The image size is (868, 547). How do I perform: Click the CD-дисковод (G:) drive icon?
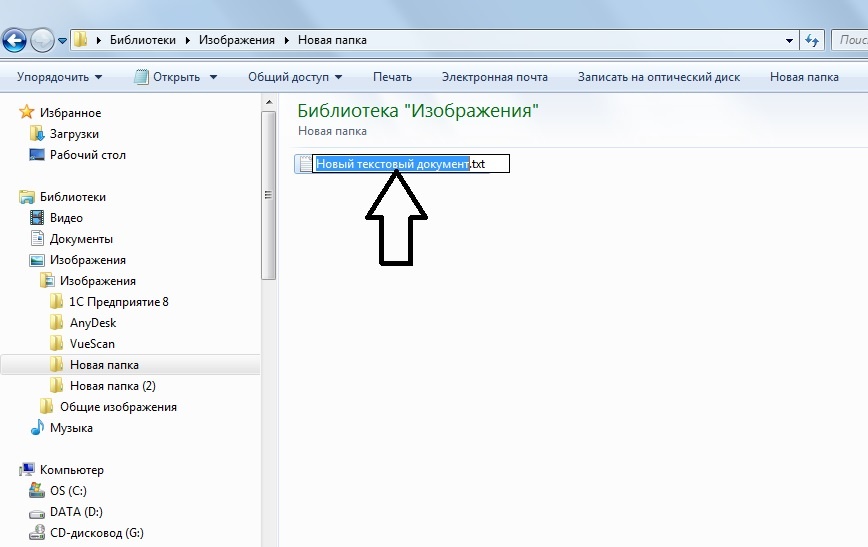(37, 532)
